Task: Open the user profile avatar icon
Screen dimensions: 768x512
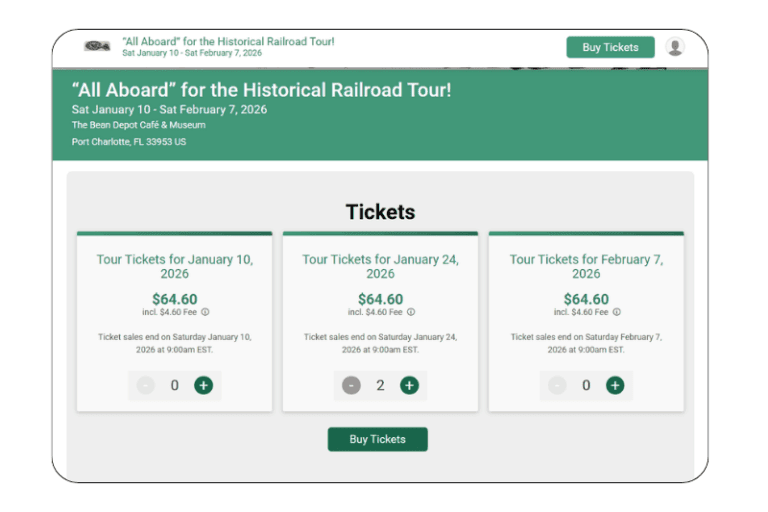Action: (675, 47)
